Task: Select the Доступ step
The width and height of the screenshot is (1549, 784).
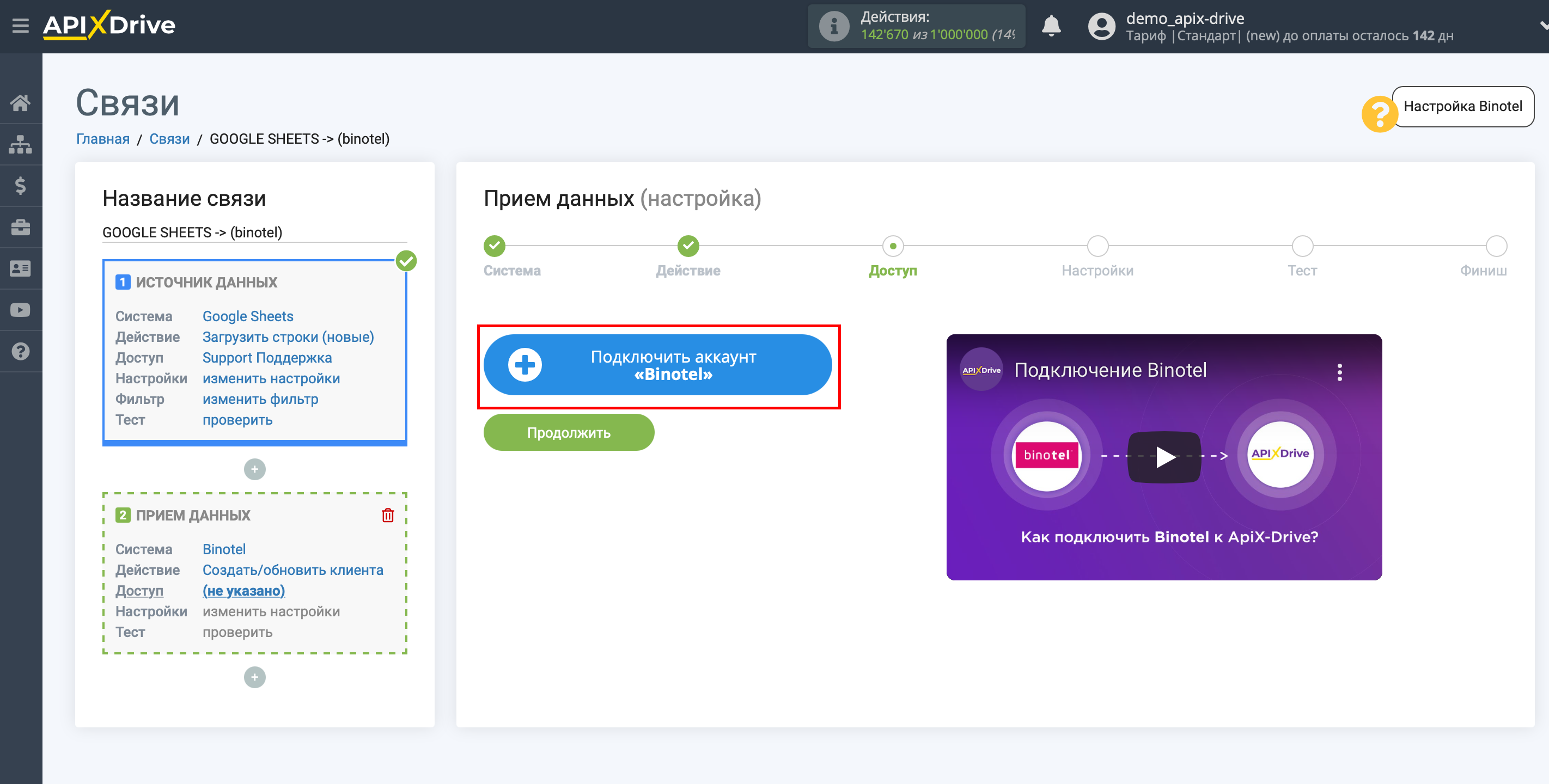Action: (893, 246)
